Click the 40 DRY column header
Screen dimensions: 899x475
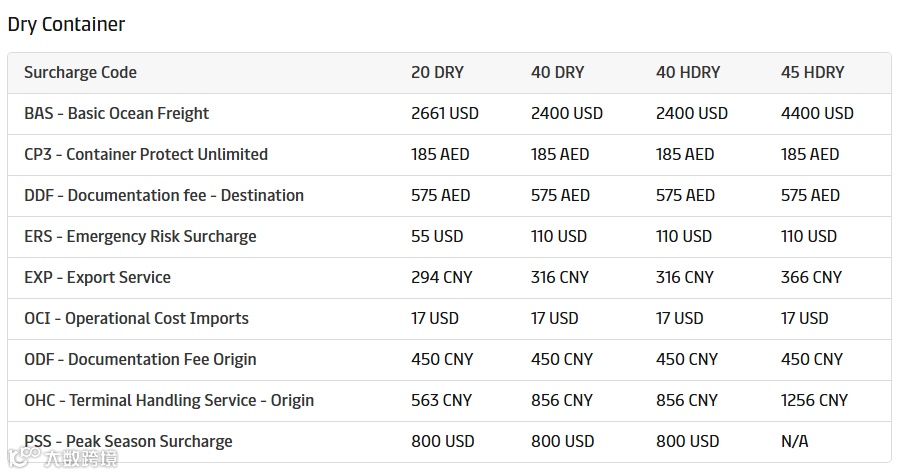(x=557, y=72)
